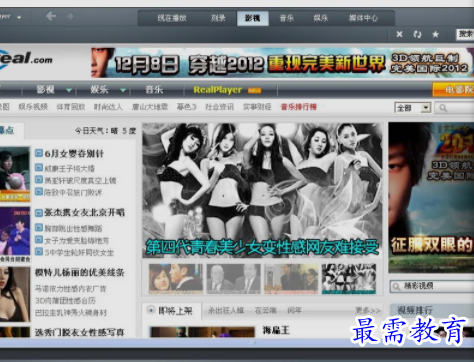This screenshot has height=362, width=474.
Task: Open the player menu dropdown arrow at the top-left
Action: click(19, 17)
